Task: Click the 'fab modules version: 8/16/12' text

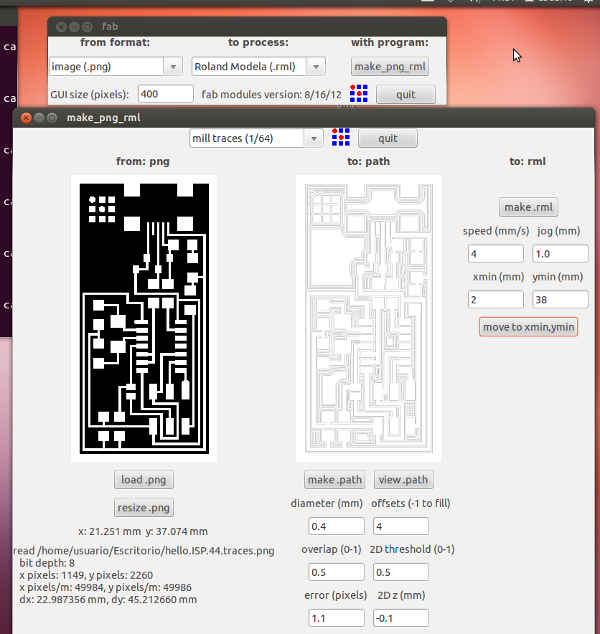Action: tap(271, 95)
